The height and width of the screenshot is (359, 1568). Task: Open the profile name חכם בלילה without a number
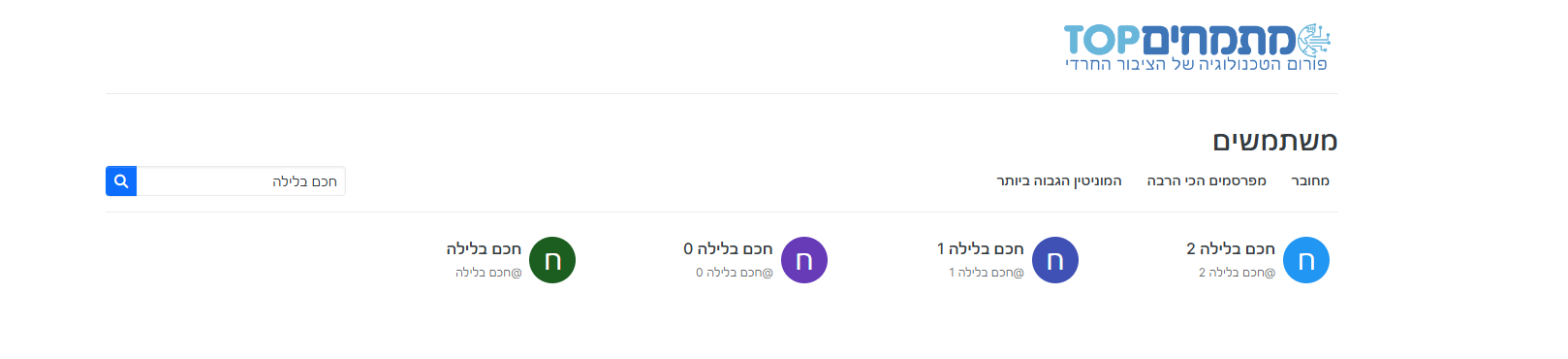[484, 248]
